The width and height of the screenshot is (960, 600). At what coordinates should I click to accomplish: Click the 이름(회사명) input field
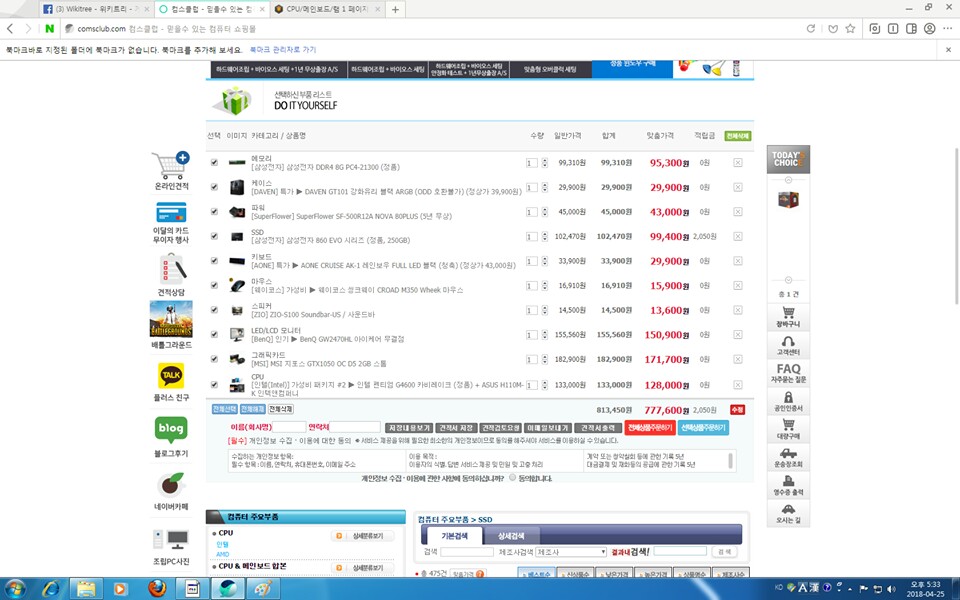(x=289, y=427)
